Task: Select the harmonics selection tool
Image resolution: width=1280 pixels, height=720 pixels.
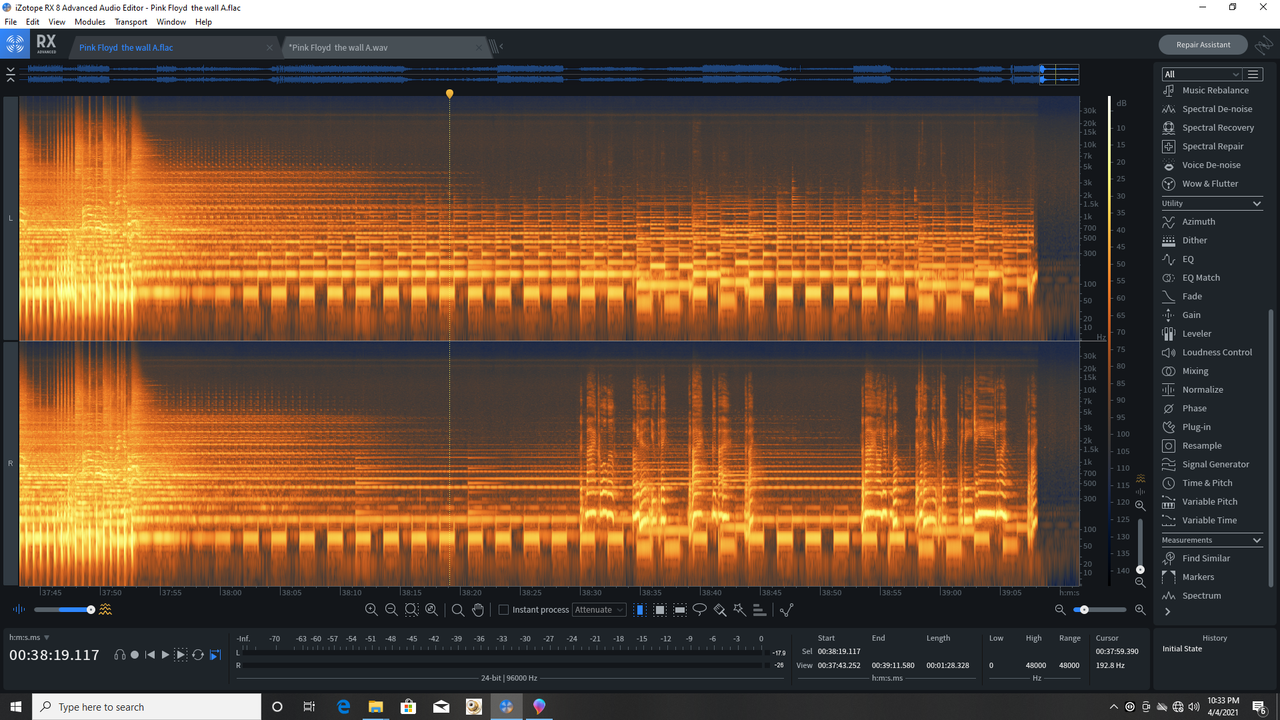Action: point(759,610)
